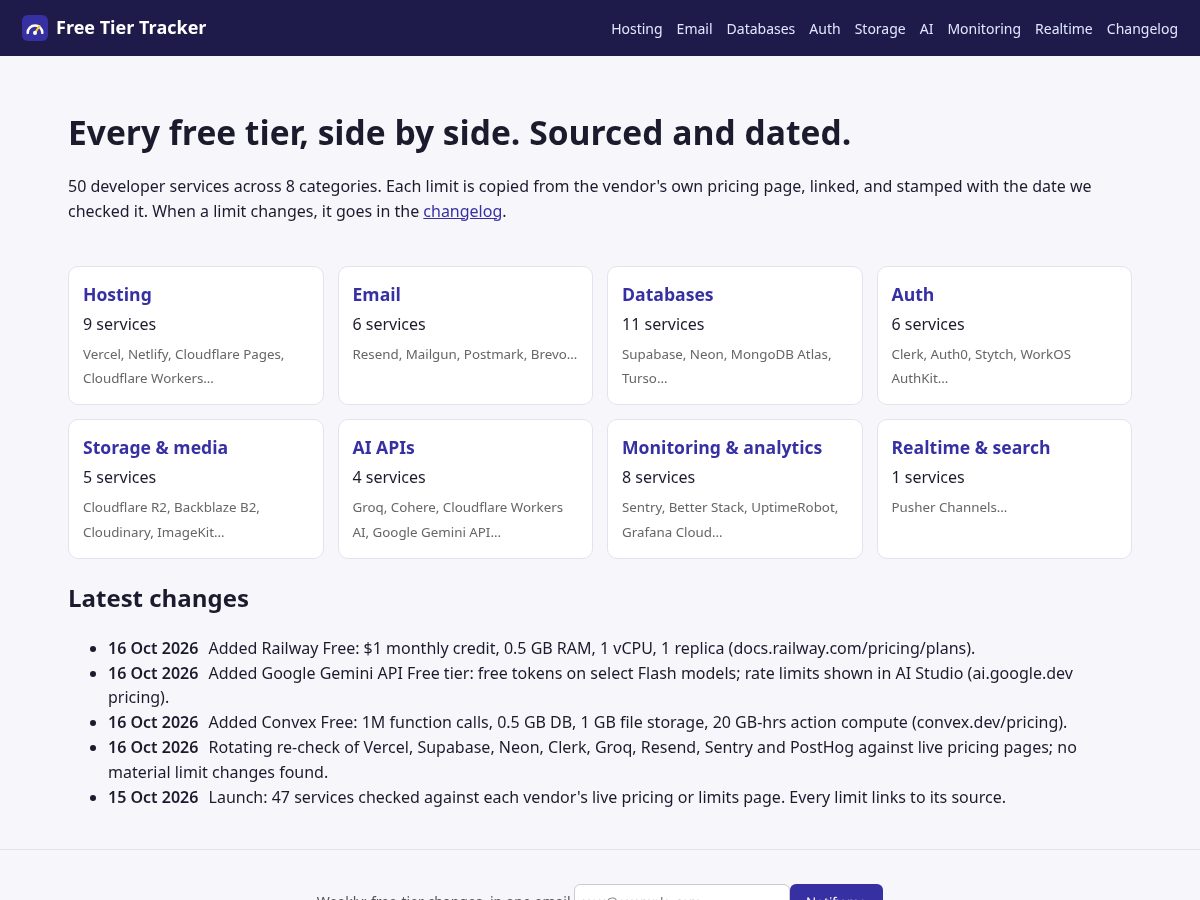Screen dimensions: 1200x900
Task: Open the AI APIs card heading
Action: tap(383, 447)
